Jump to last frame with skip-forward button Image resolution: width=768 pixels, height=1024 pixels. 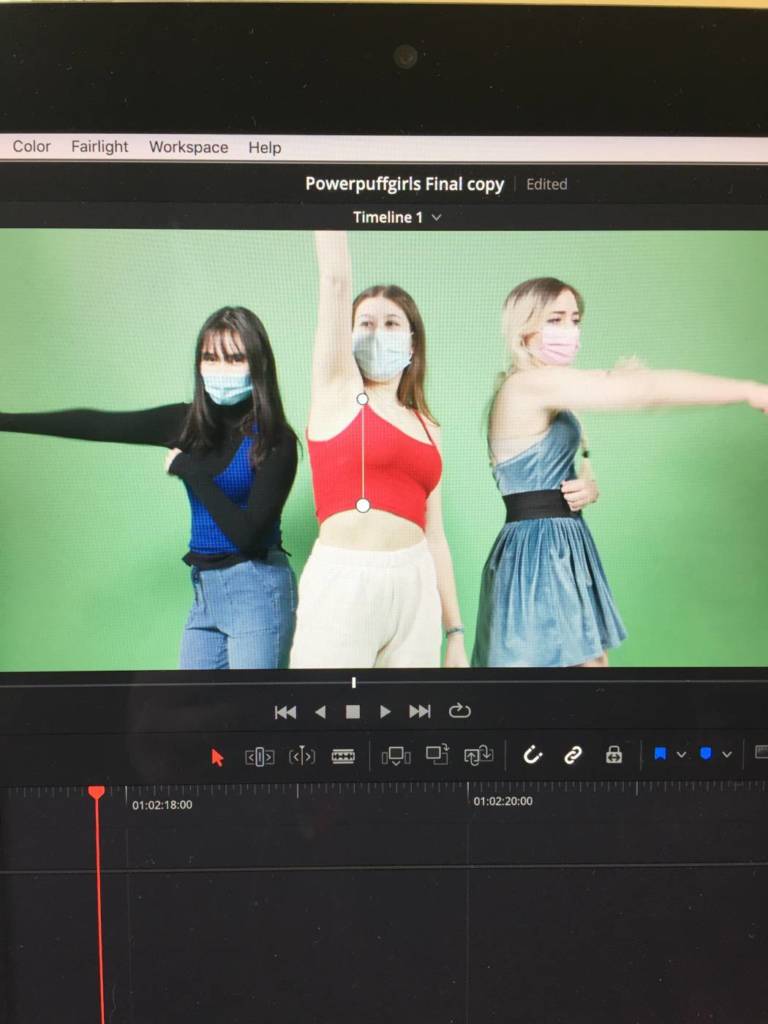coord(420,711)
